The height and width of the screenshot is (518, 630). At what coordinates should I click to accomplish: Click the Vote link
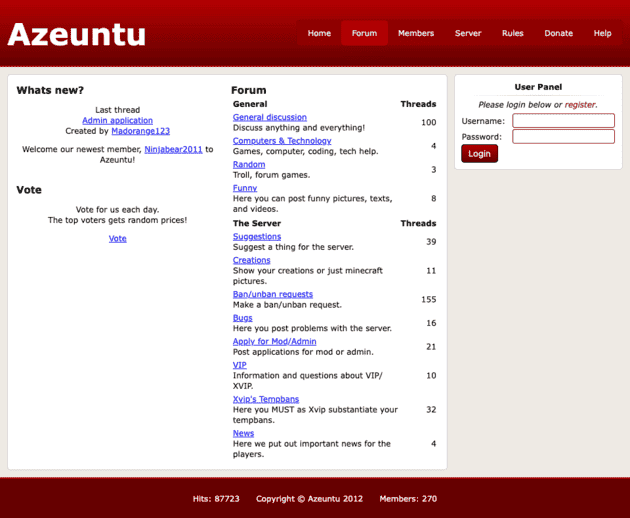point(117,238)
